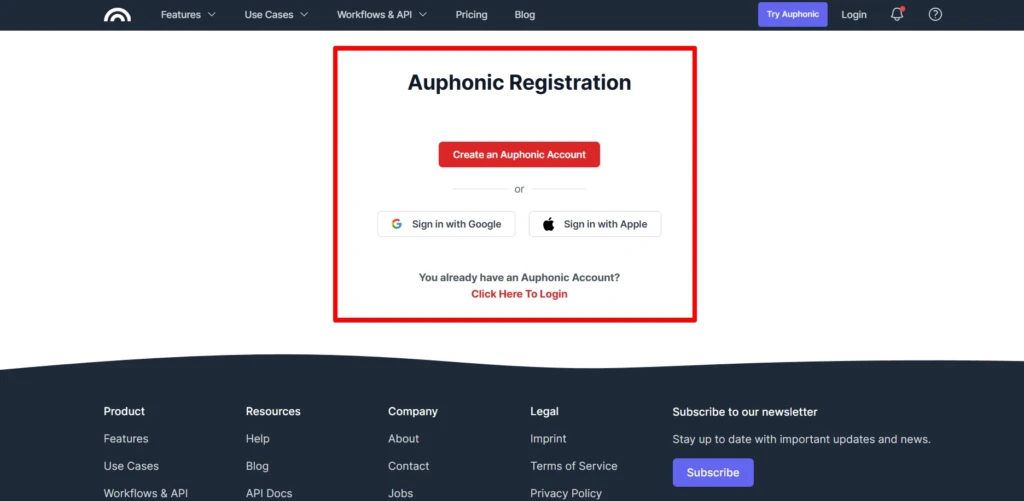Expand the Use Cases dropdown menu
The width and height of the screenshot is (1024, 501).
pyautogui.click(x=276, y=14)
